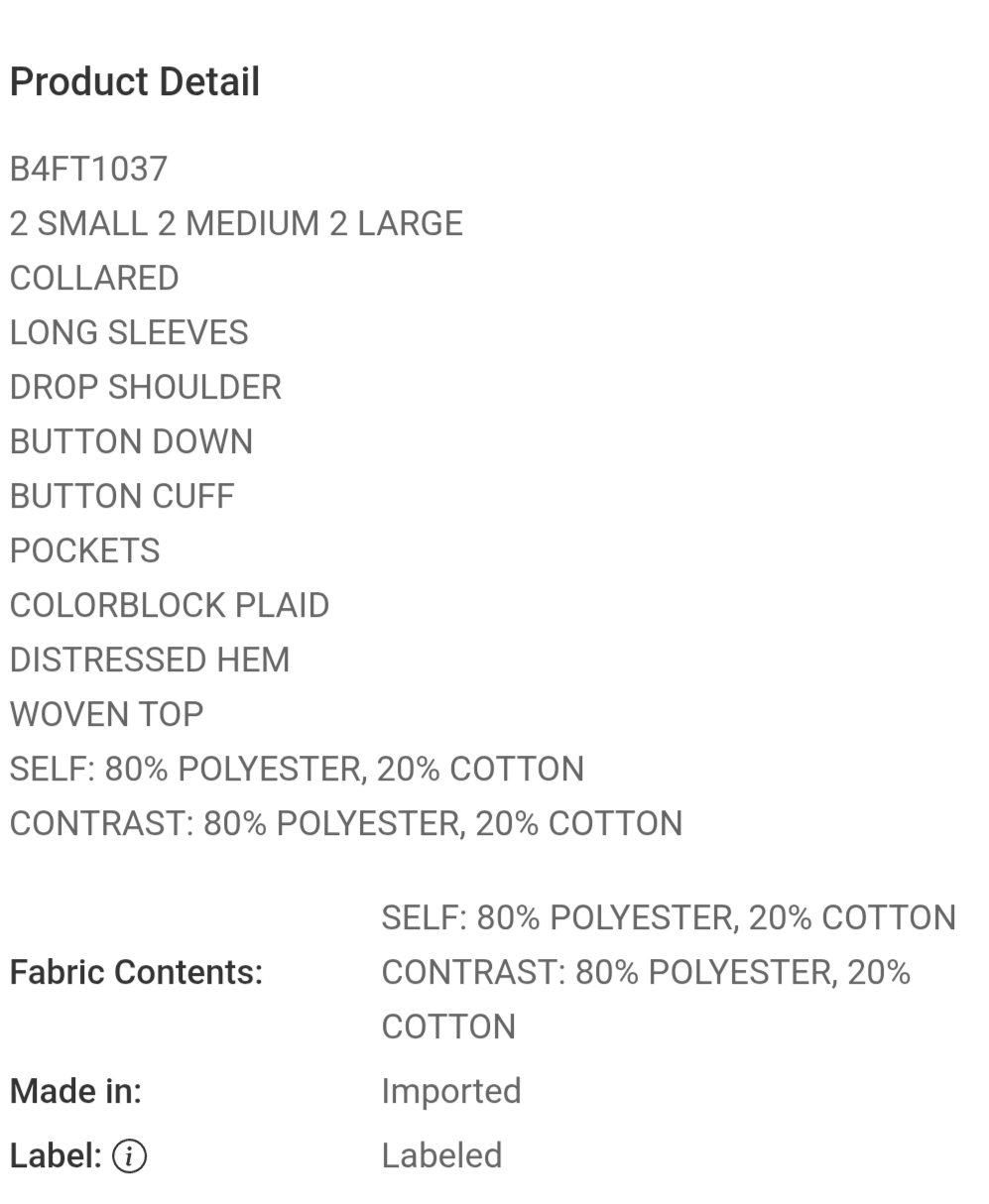Click the COLLARED detail line
Image resolution: width=989 pixels, height=1204 pixels.
94,278
